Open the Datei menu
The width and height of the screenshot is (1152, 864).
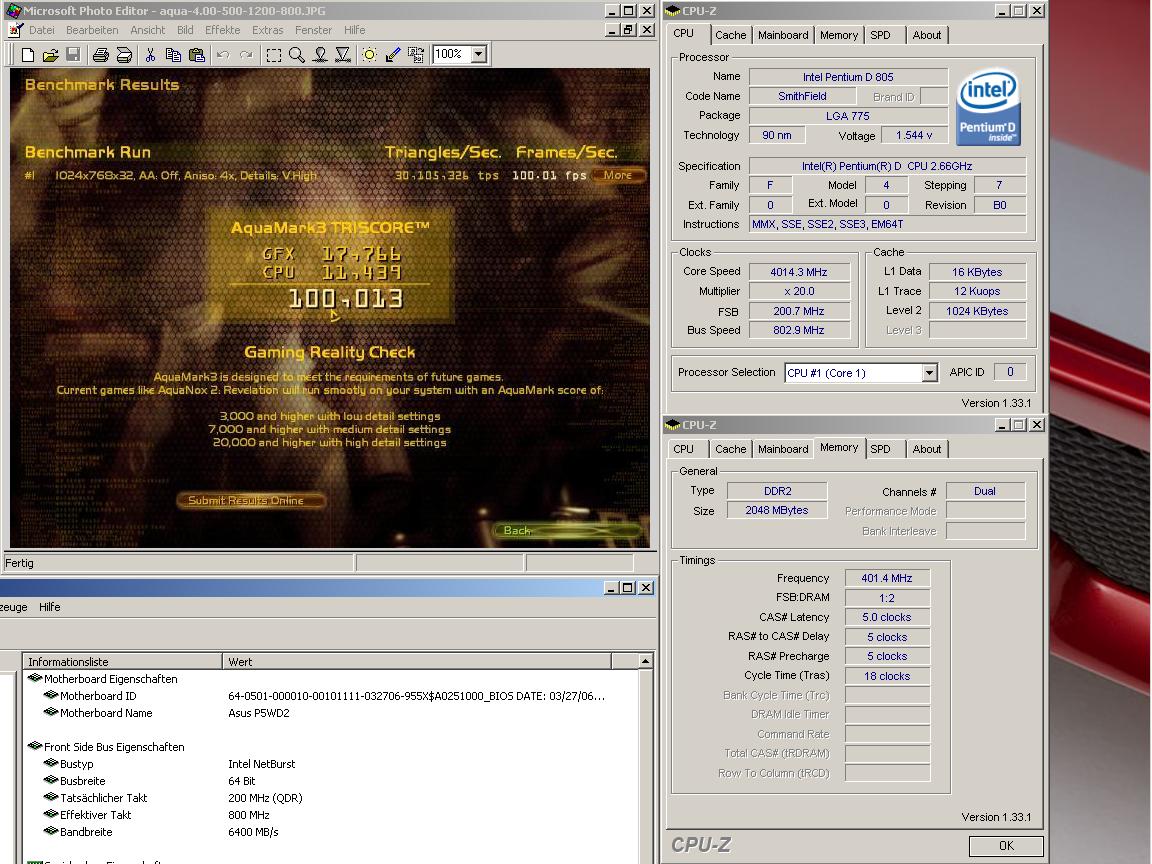(x=42, y=30)
